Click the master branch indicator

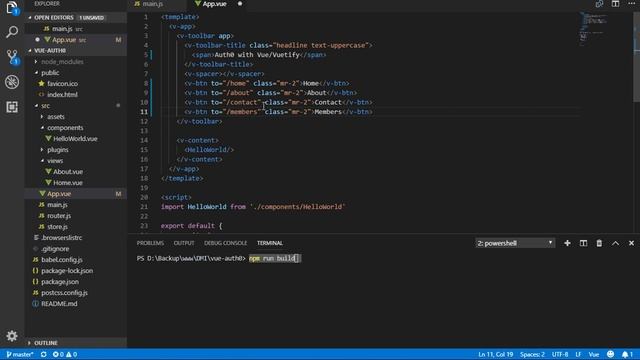(20, 354)
